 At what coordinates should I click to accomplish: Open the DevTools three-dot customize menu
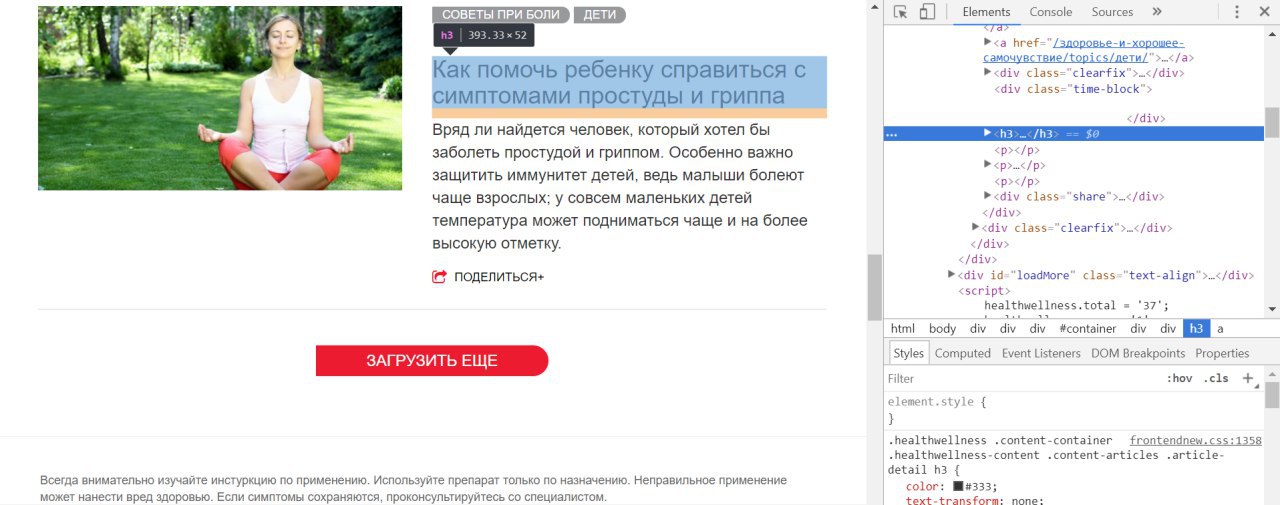tap(1237, 12)
